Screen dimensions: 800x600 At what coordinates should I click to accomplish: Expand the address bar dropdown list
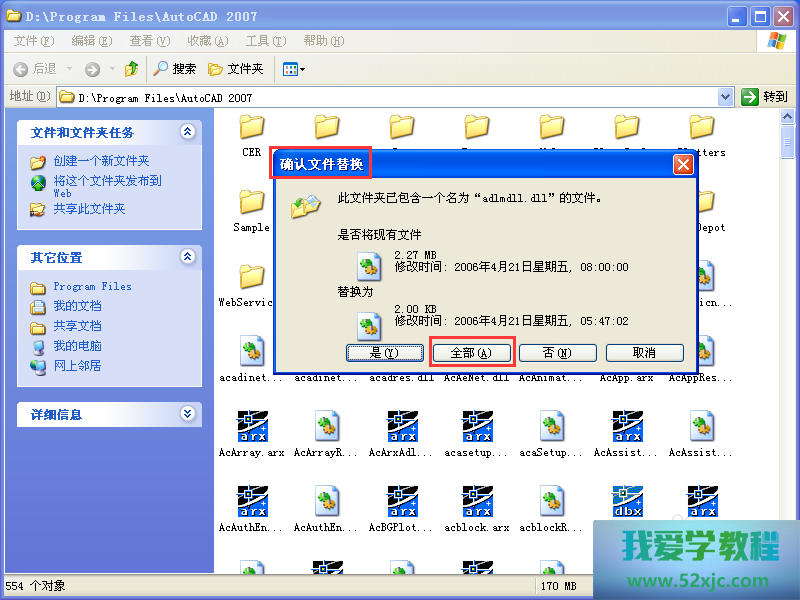[x=726, y=97]
